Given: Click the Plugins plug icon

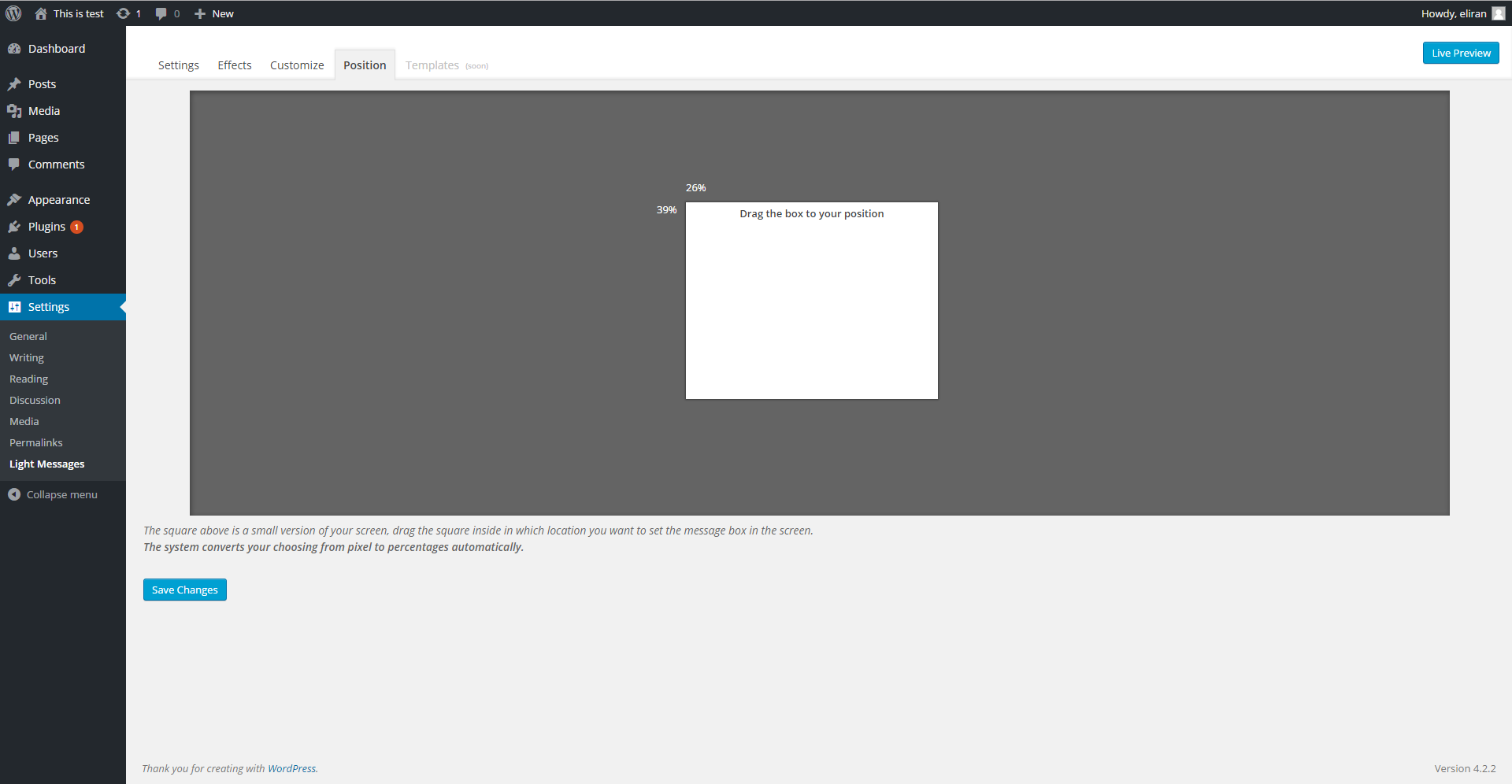Looking at the screenshot, I should click(x=14, y=227).
